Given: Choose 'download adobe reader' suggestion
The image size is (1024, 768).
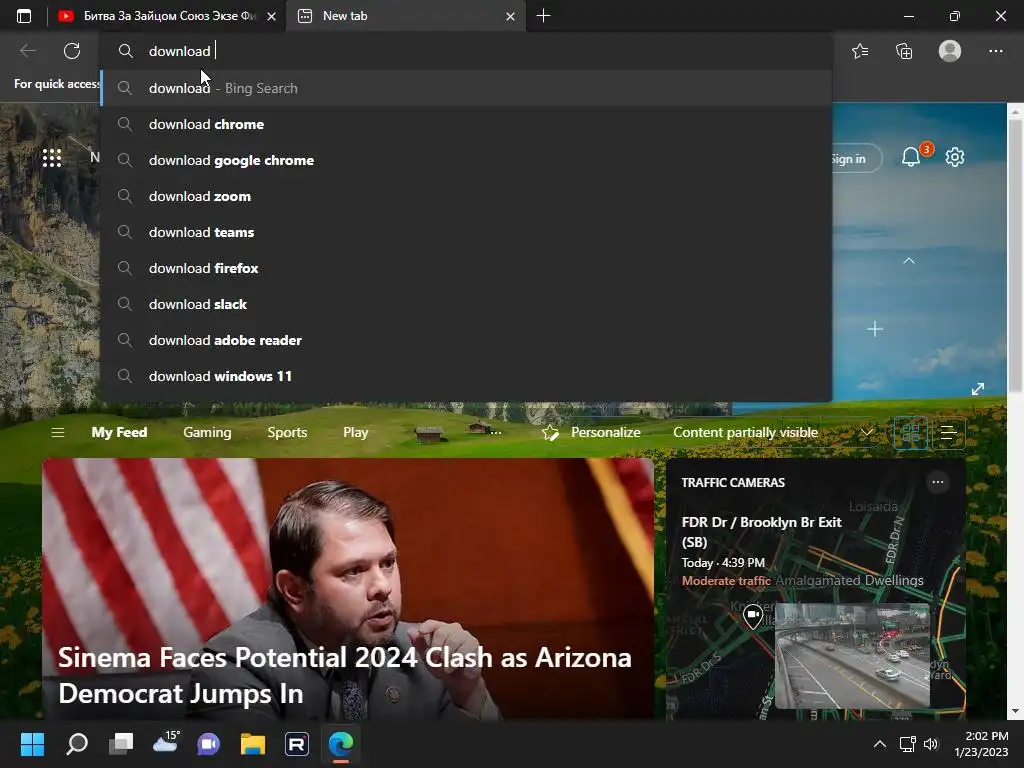Looking at the screenshot, I should pos(466,340).
